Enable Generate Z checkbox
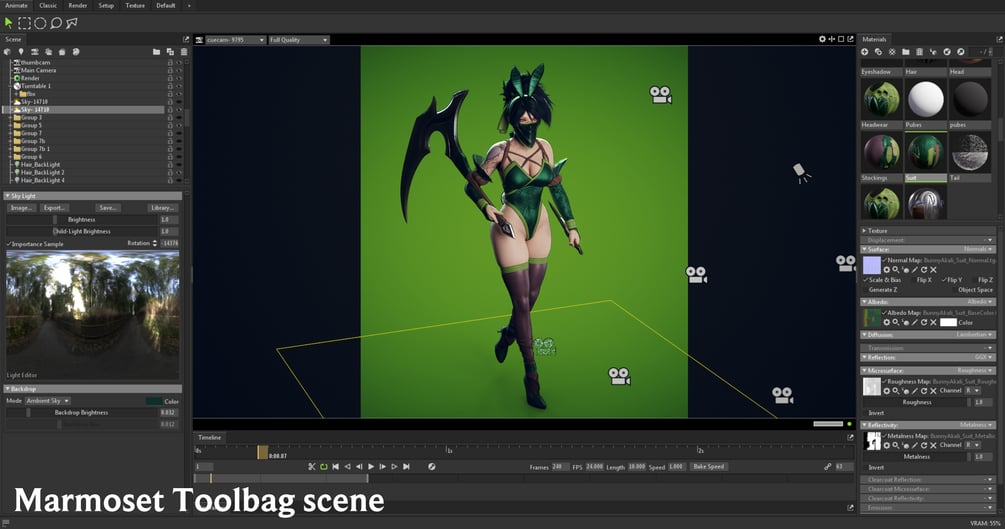This screenshot has width=1005, height=529. pyautogui.click(x=865, y=290)
